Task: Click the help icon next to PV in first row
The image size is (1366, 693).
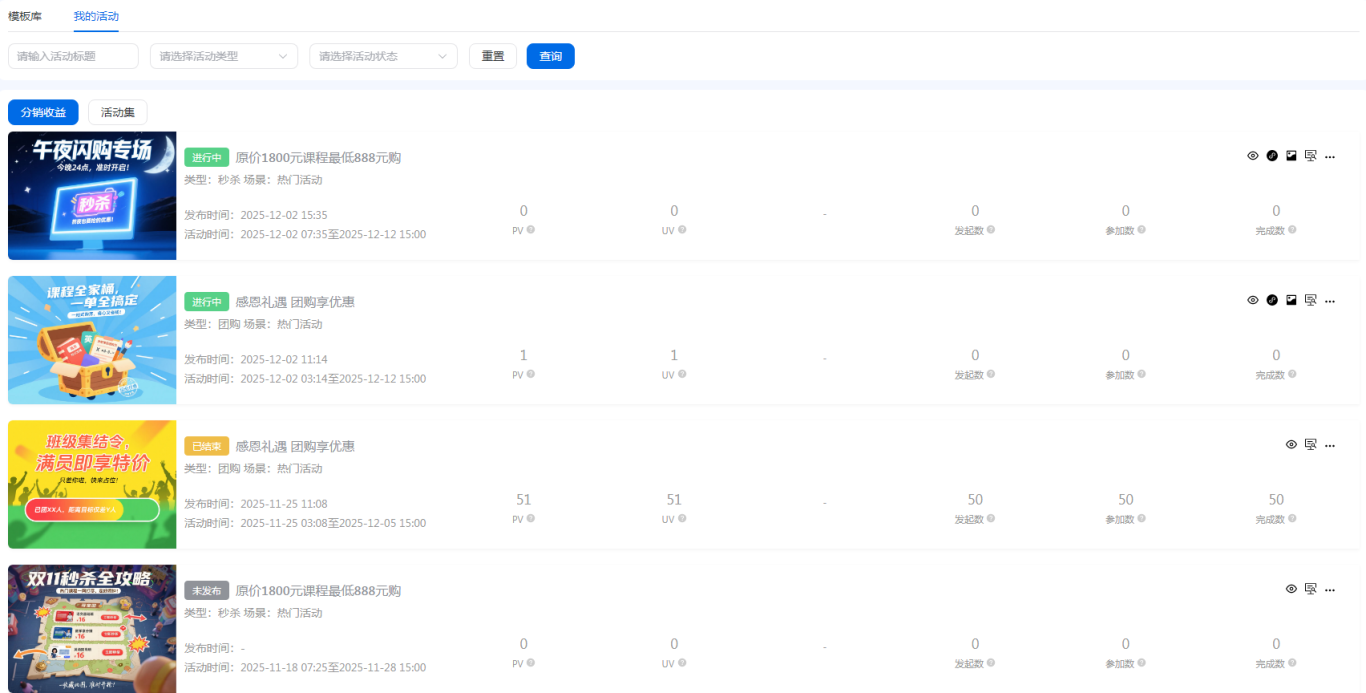Action: (531, 229)
